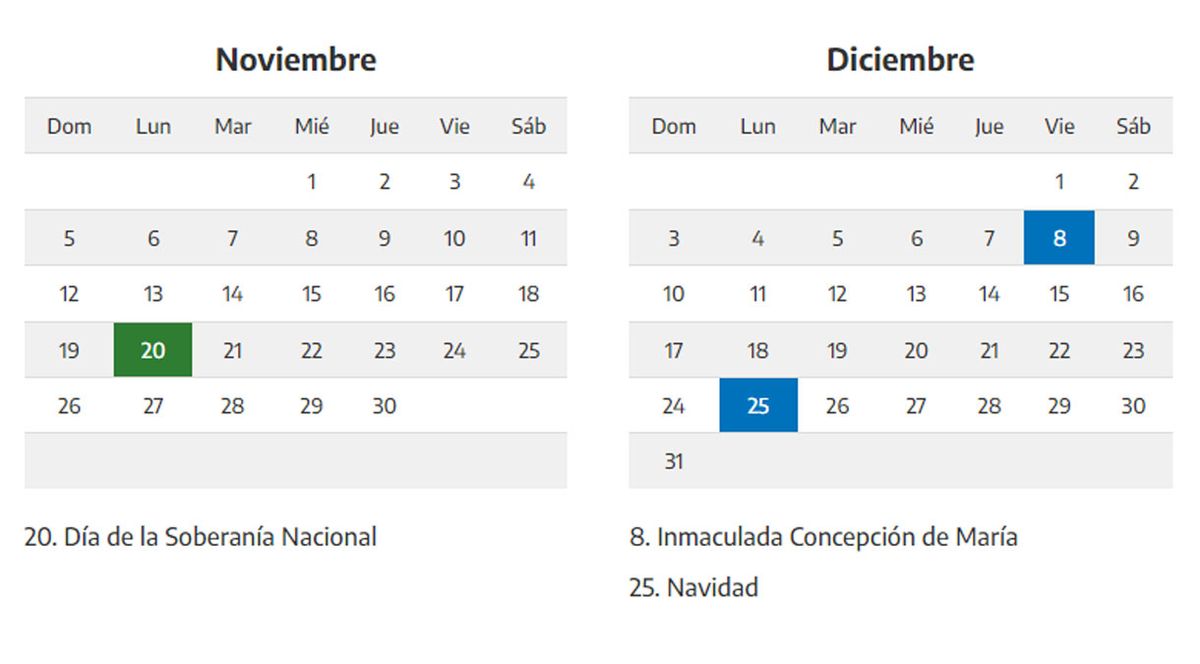The width and height of the screenshot is (1200, 664).
Task: Pick November 30 in the Noviembre calendar
Action: click(x=384, y=406)
